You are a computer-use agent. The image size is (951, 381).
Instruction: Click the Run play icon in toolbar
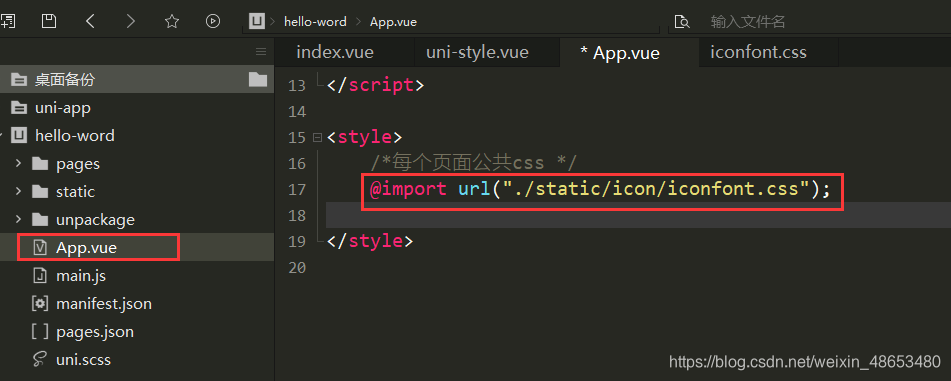click(x=212, y=22)
